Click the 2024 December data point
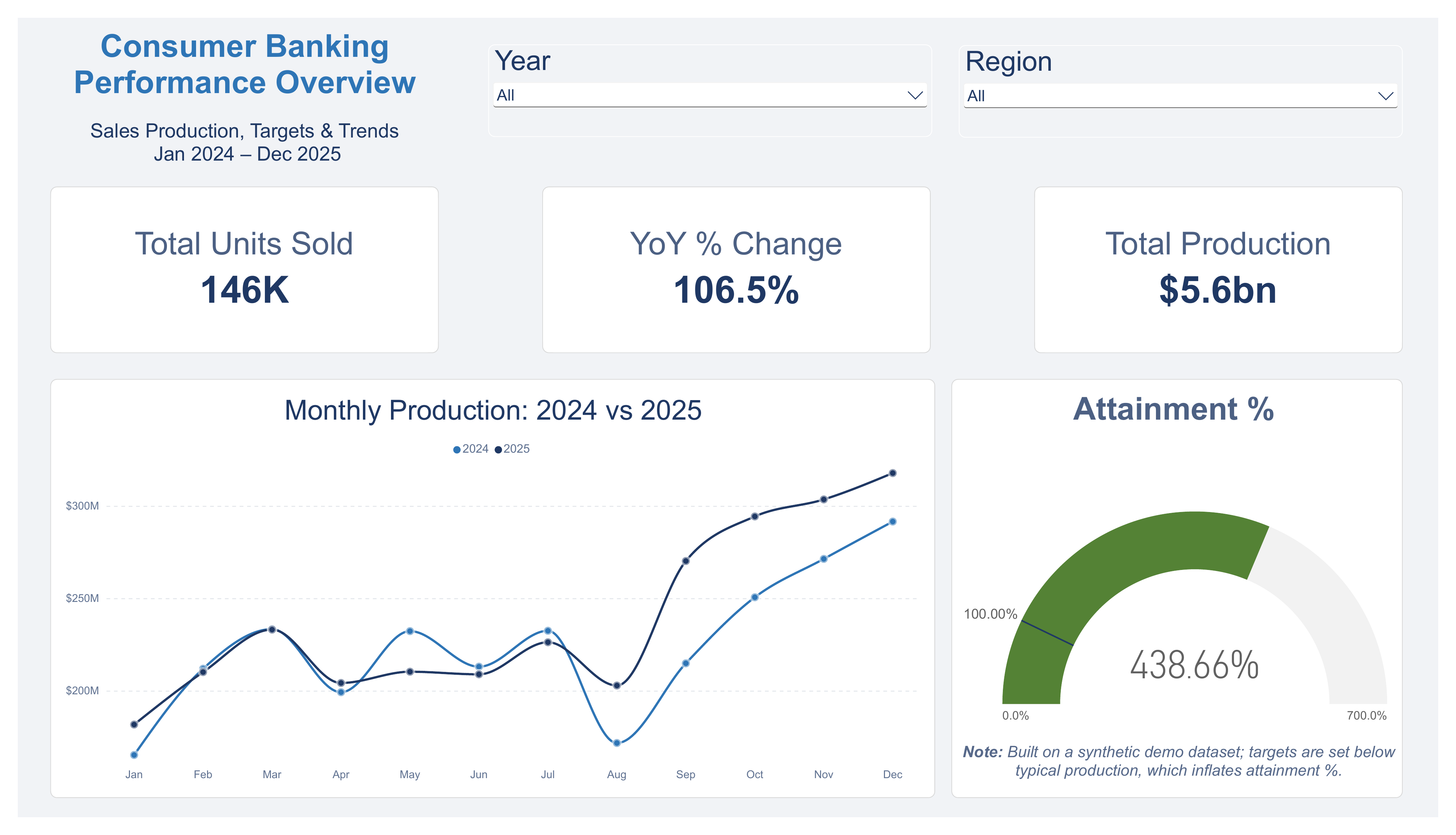 pyautogui.click(x=893, y=522)
